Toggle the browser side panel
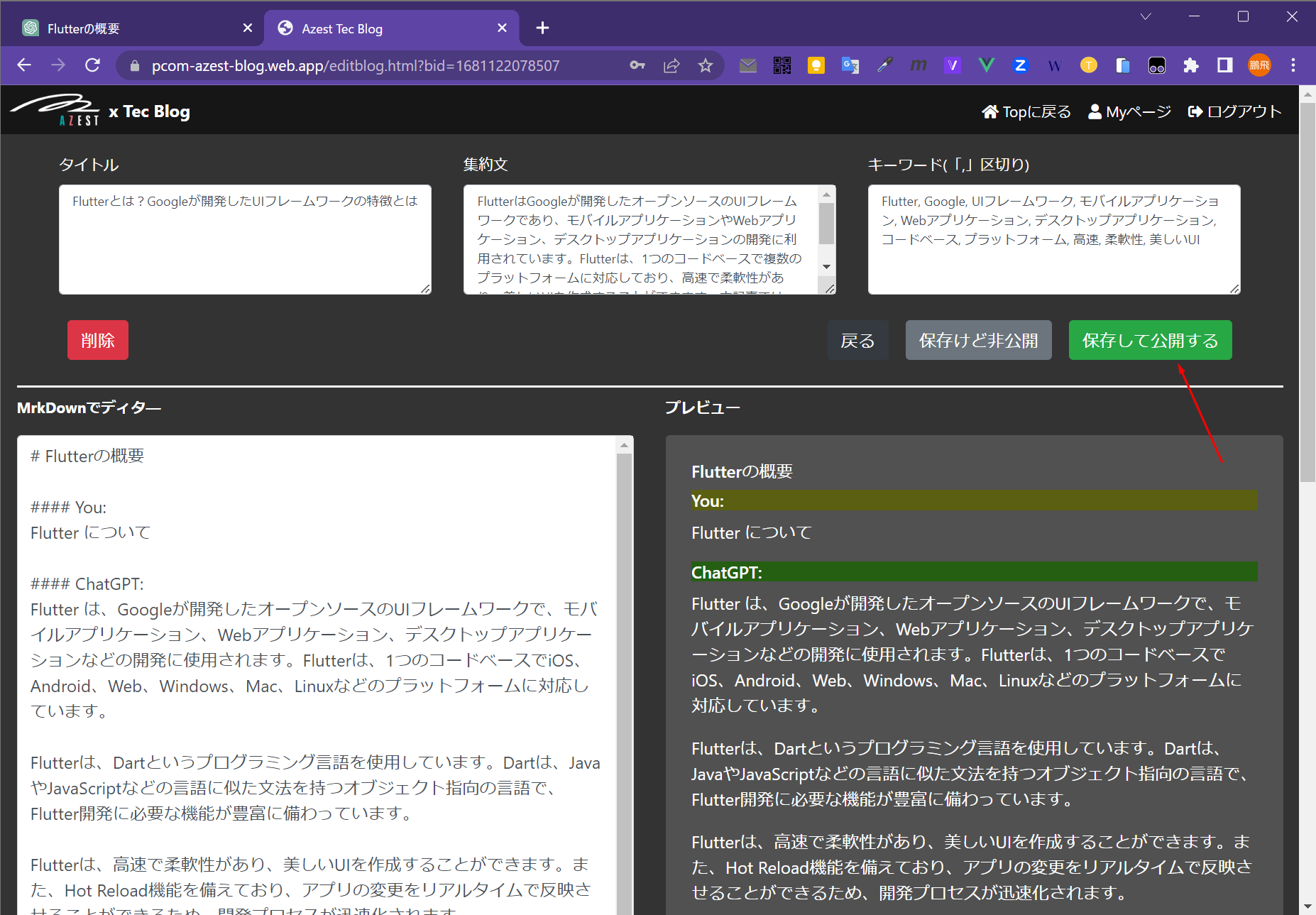Viewport: 1316px width, 915px height. 1224,66
